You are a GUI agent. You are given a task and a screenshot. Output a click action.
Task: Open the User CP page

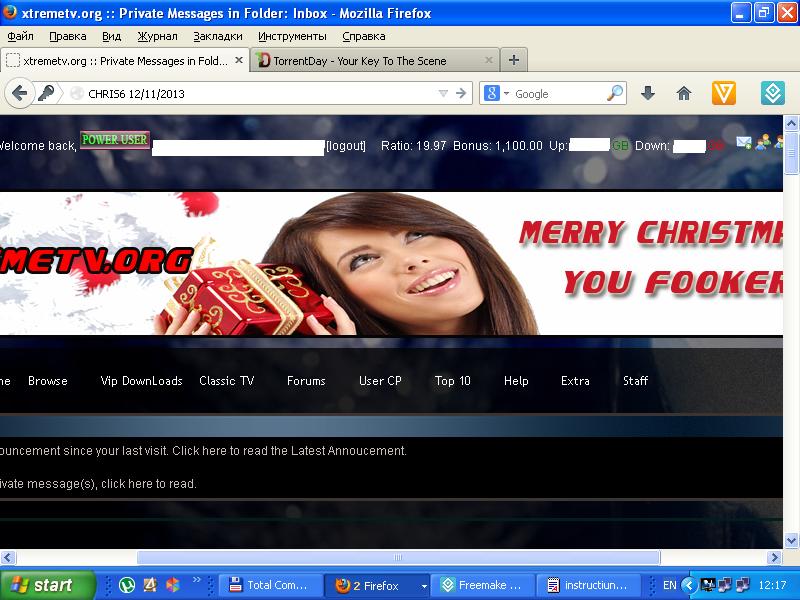click(x=380, y=381)
